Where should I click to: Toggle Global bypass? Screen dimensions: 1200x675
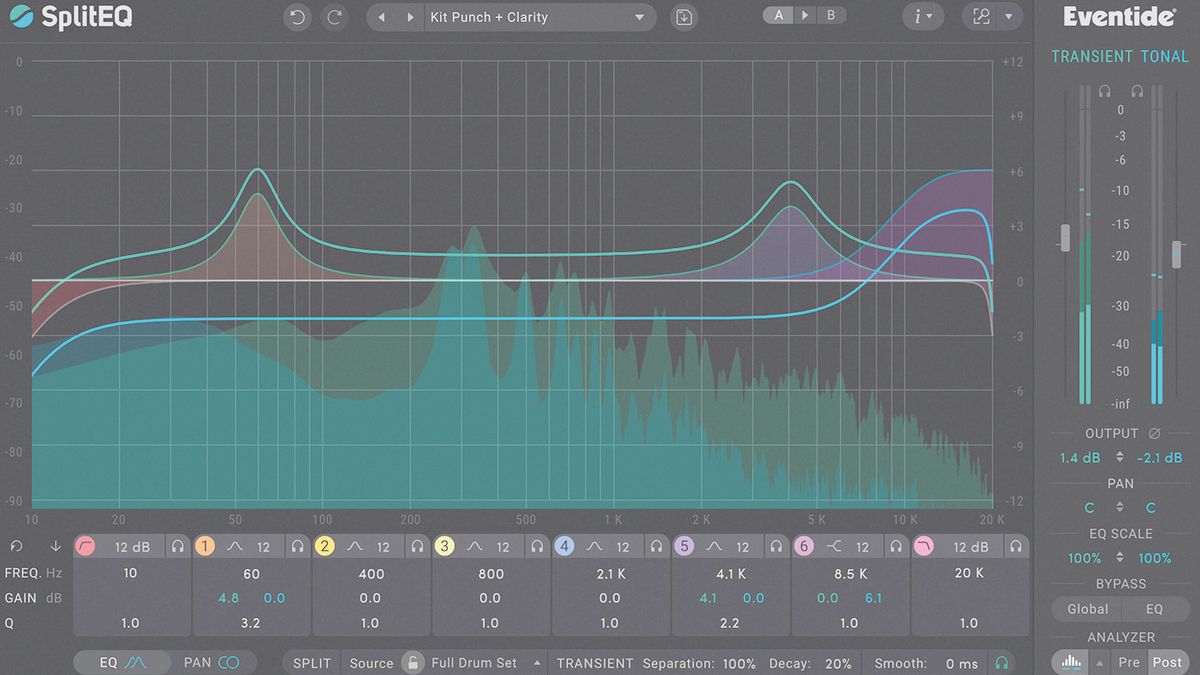pos(1089,608)
